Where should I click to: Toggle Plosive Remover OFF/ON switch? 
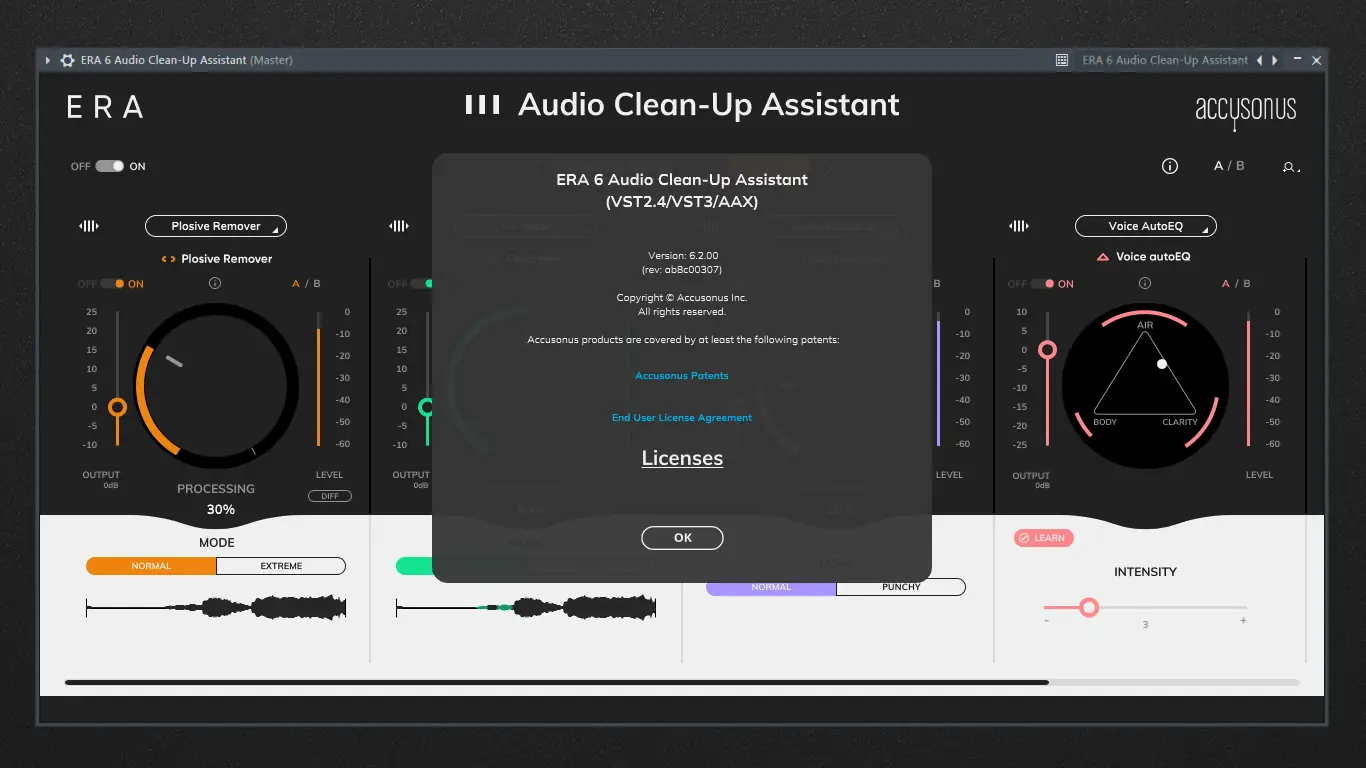pos(113,284)
